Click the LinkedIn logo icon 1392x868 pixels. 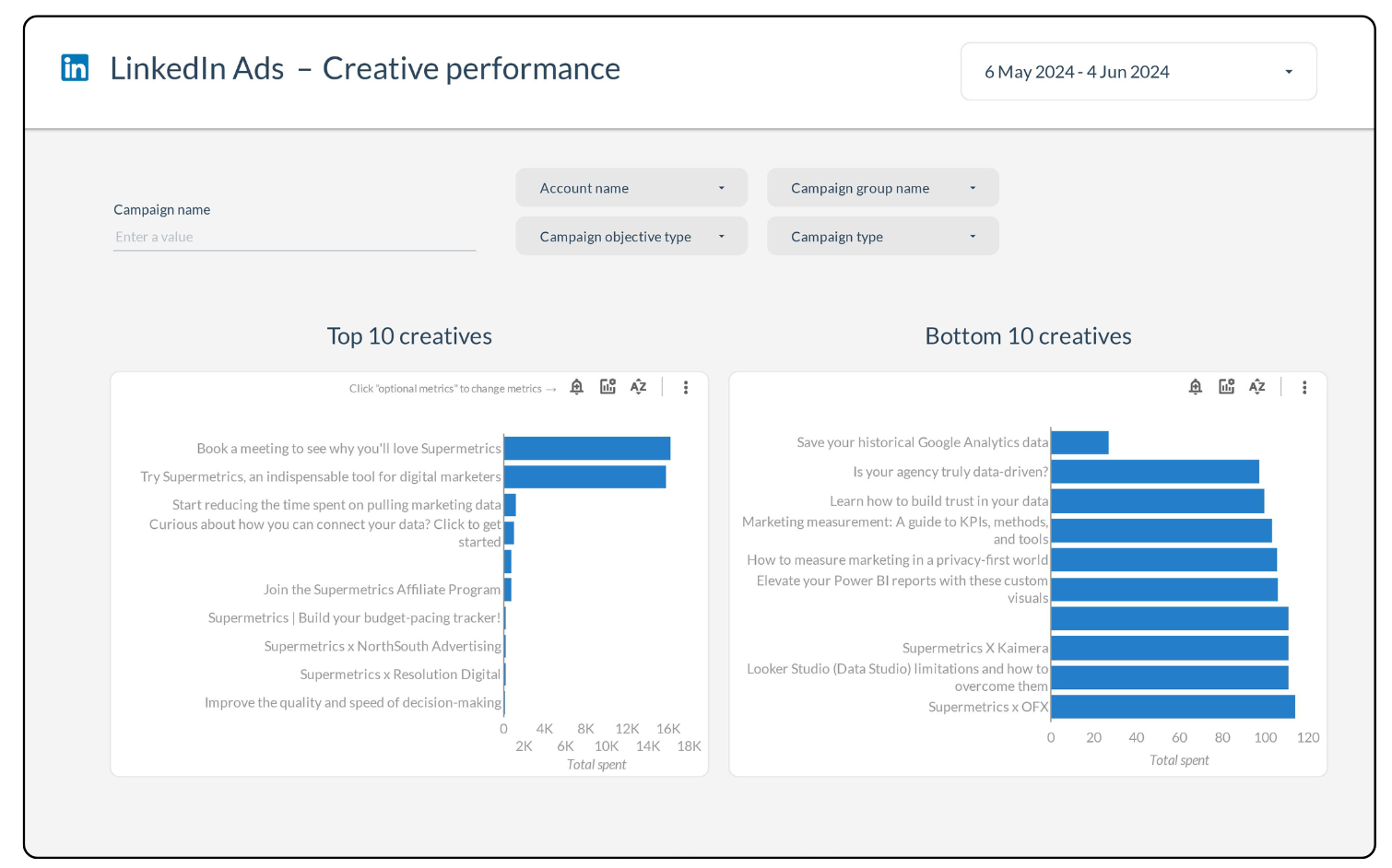[75, 68]
